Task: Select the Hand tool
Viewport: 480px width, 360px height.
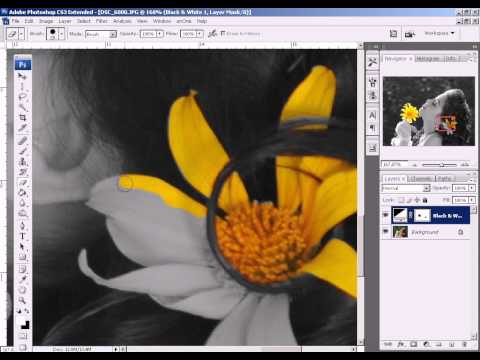Action: point(22,290)
